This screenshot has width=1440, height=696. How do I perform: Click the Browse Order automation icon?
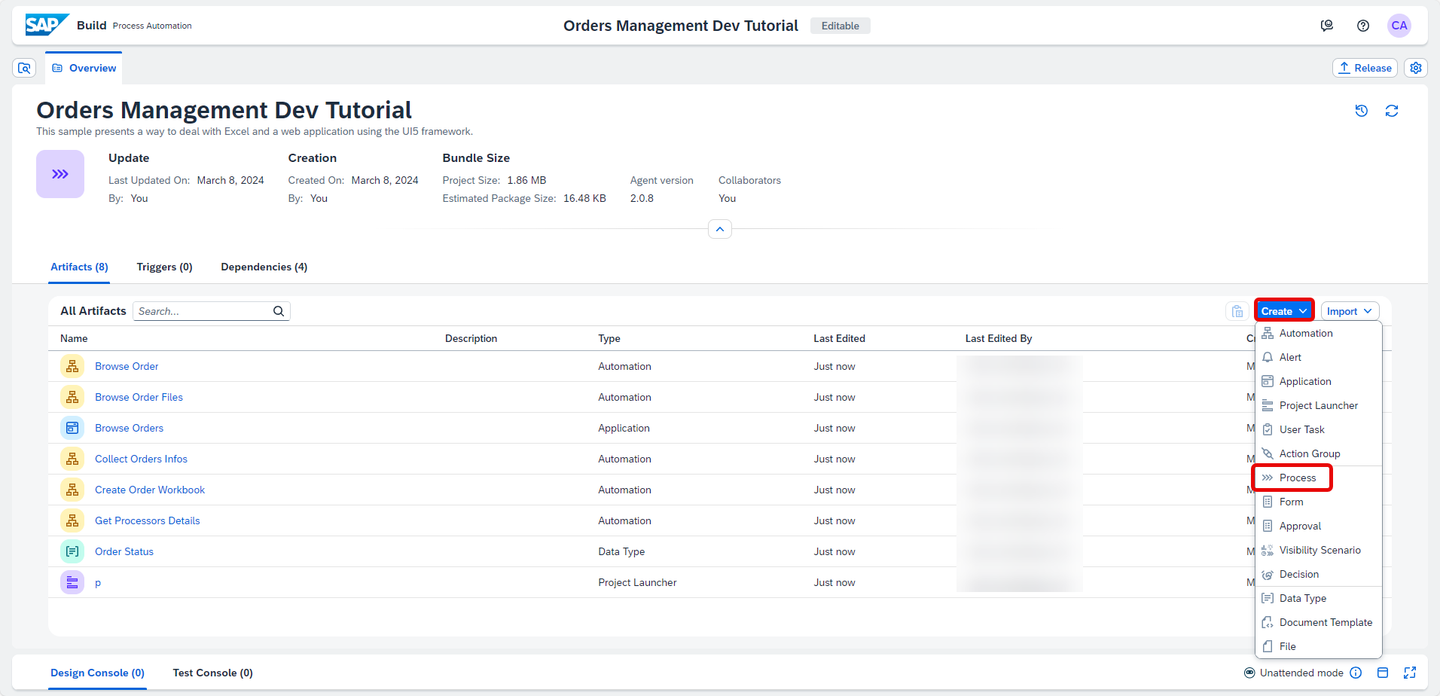click(72, 366)
